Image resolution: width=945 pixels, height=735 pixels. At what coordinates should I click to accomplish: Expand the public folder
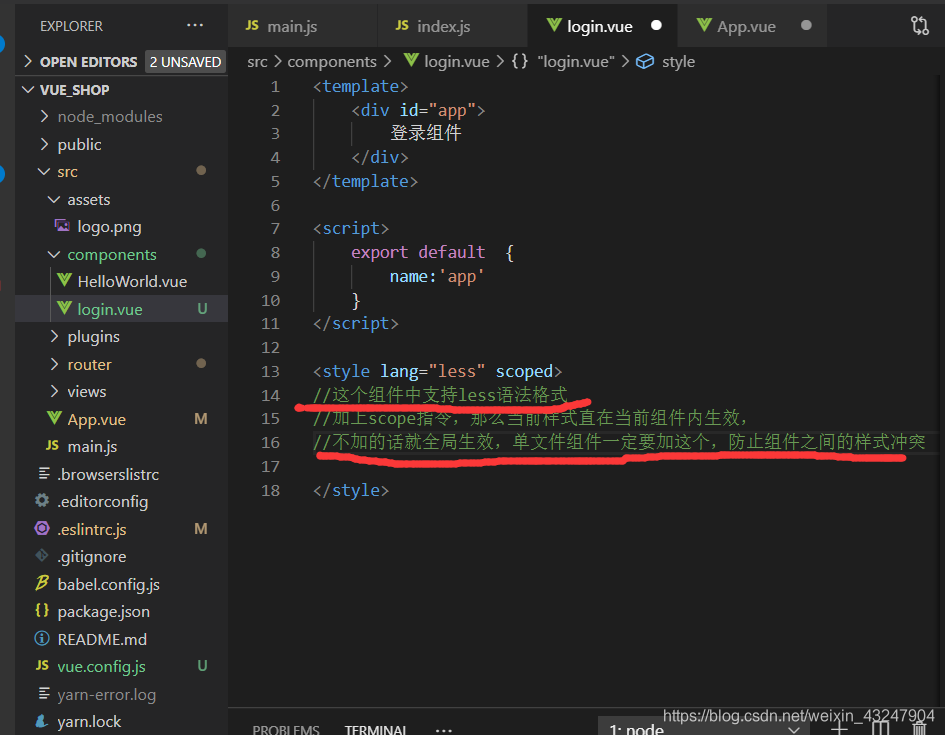[44, 144]
